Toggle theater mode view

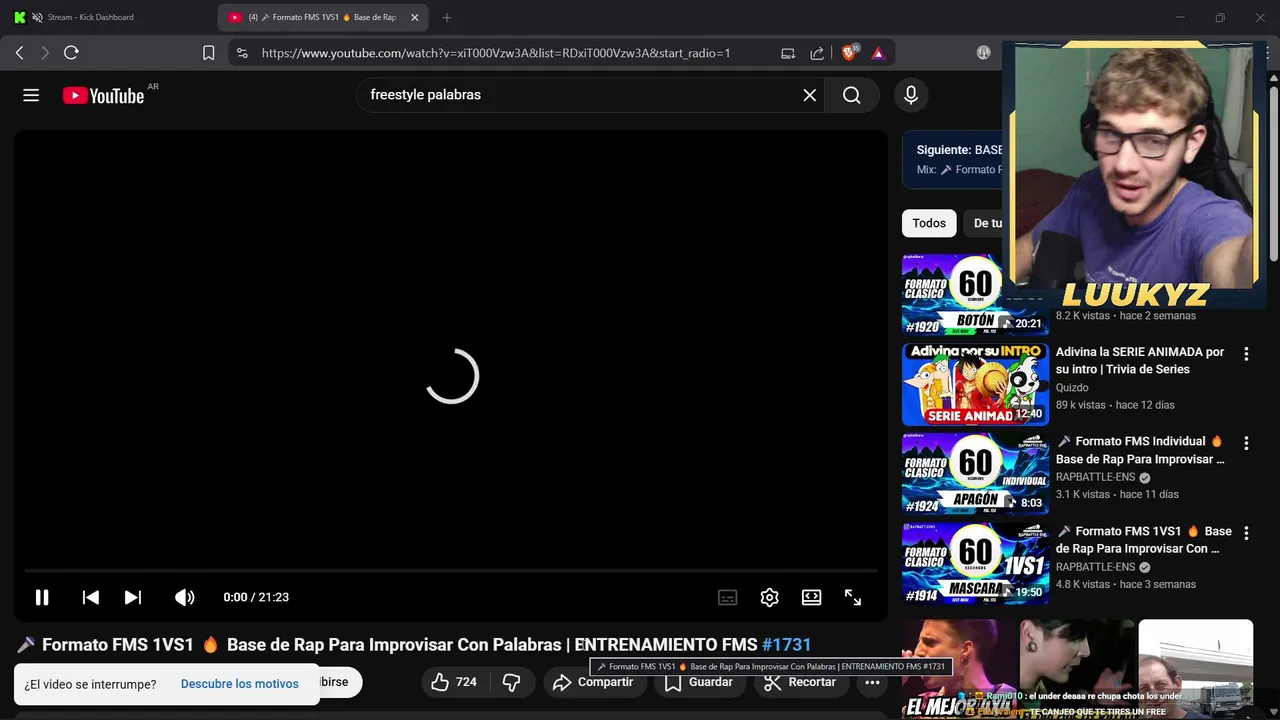tap(811, 597)
